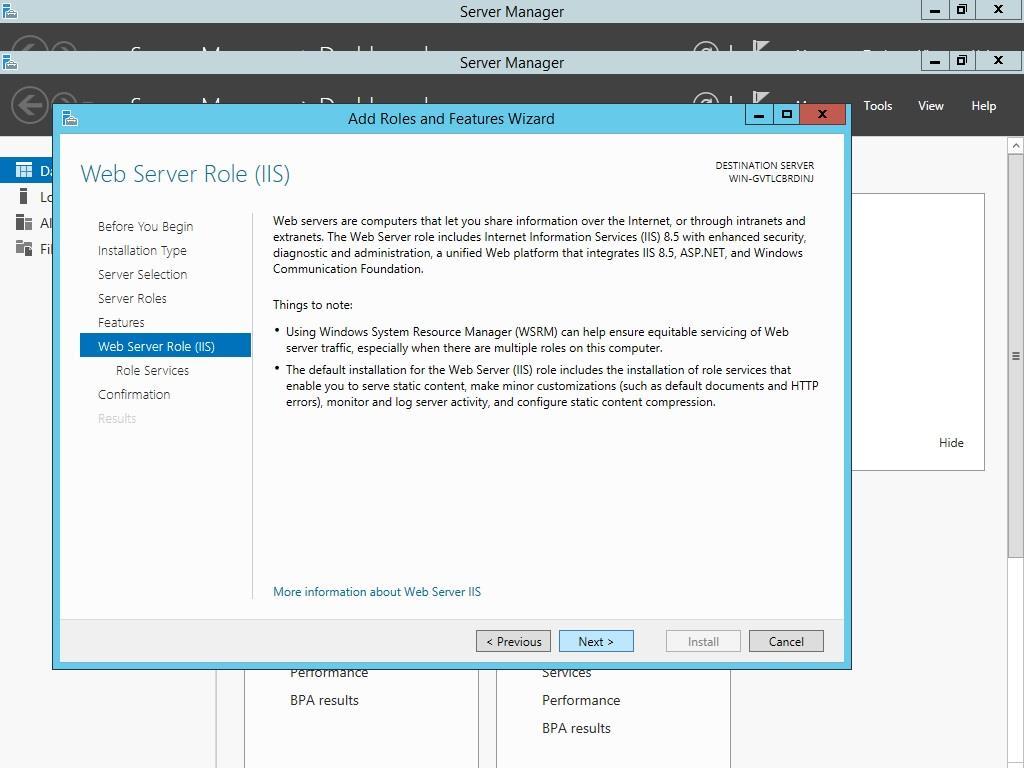The width and height of the screenshot is (1024, 768).
Task: Open the All Servers icon in the sidebar
Action: [x=24, y=223]
